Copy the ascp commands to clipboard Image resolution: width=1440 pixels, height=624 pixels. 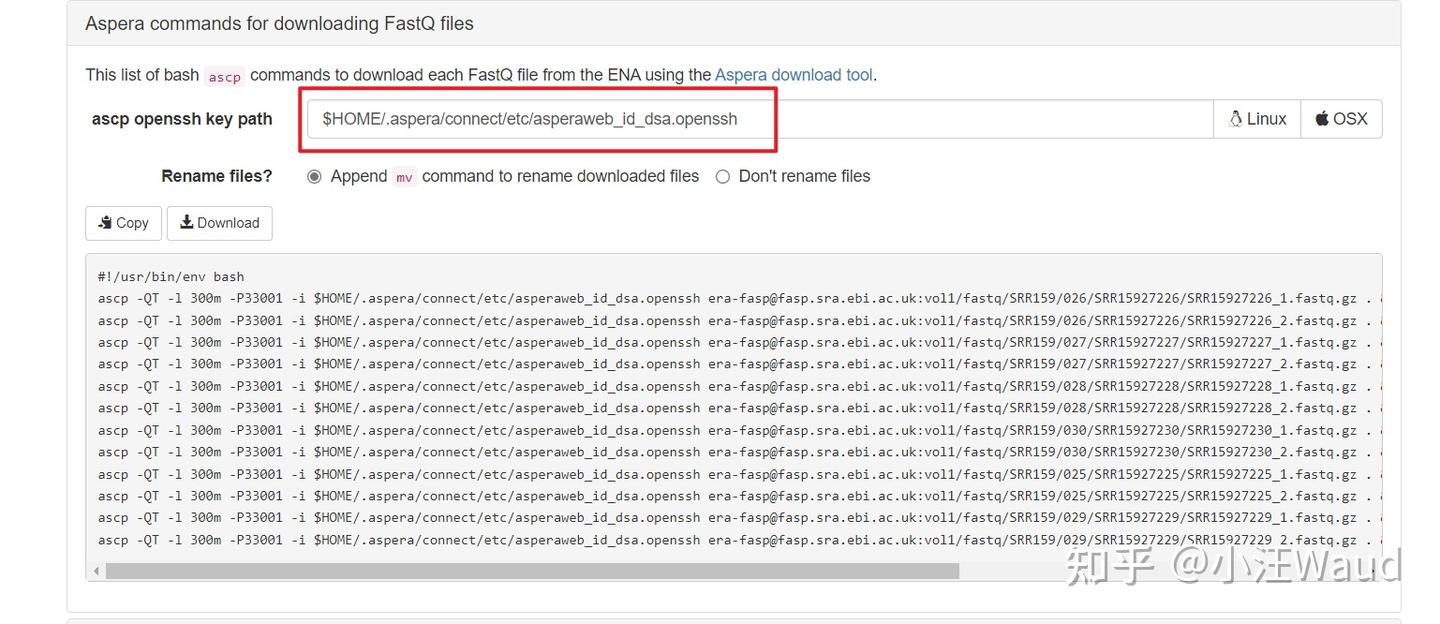click(x=124, y=223)
